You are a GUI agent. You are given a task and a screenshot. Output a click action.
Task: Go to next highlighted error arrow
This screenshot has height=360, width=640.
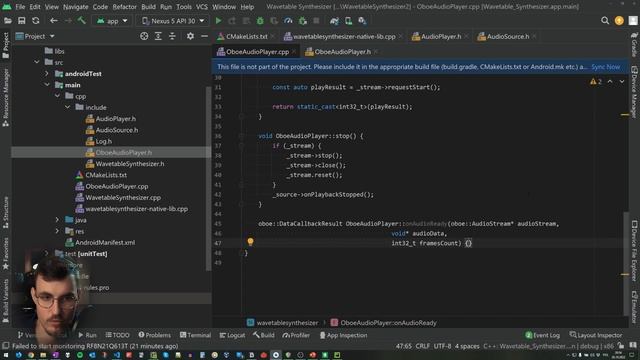coord(622,82)
